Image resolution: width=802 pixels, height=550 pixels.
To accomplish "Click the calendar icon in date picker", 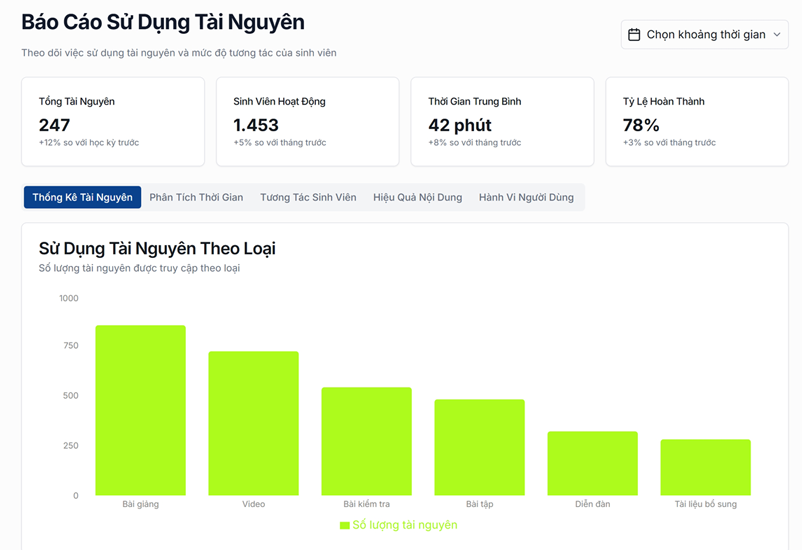I will tap(634, 35).
